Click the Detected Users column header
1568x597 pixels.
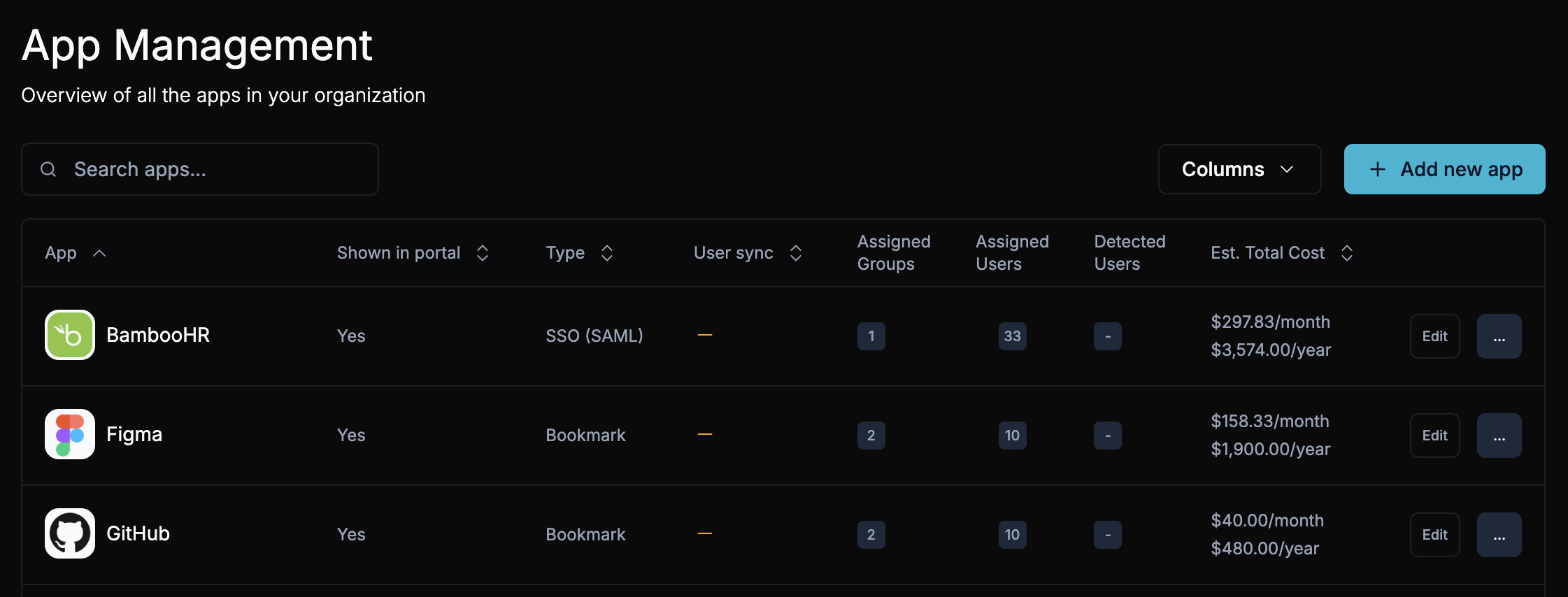(x=1129, y=253)
